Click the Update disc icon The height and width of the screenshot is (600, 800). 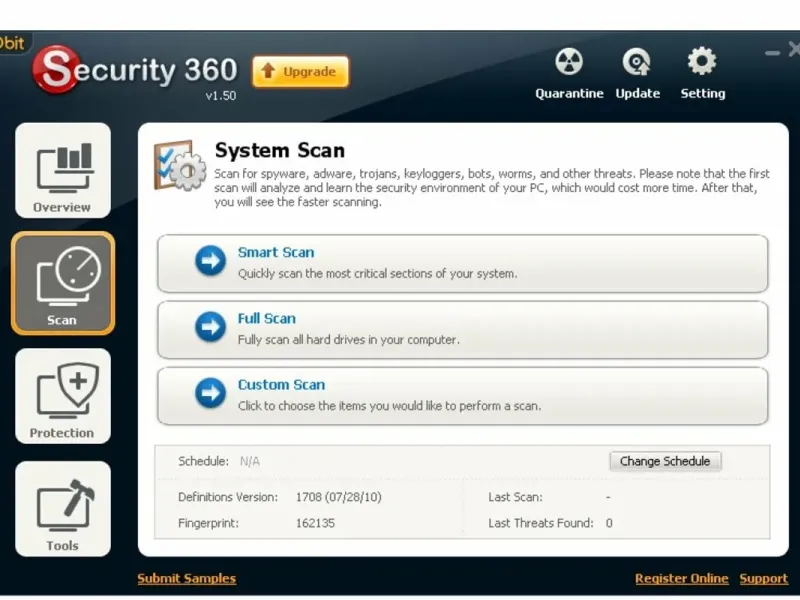(637, 62)
